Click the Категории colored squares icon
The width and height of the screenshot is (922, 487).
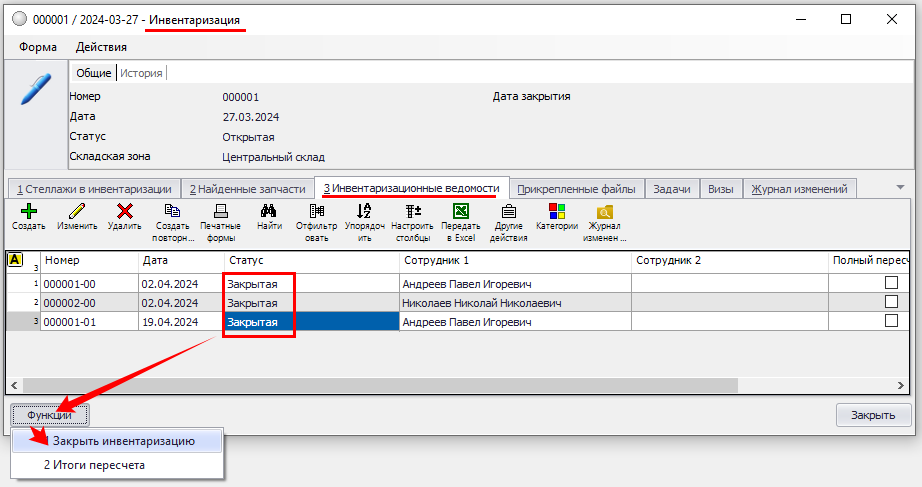tap(557, 212)
